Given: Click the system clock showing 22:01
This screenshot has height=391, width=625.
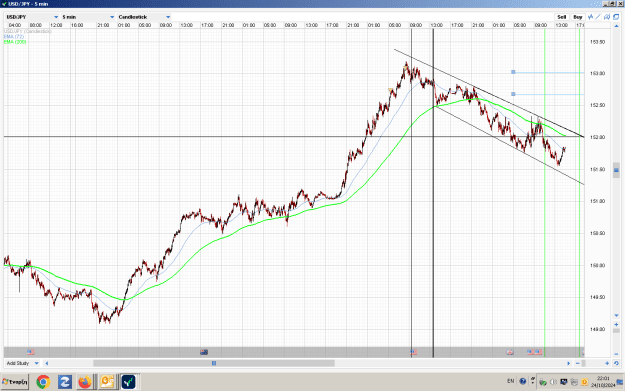Looking at the screenshot, I should point(603,378).
